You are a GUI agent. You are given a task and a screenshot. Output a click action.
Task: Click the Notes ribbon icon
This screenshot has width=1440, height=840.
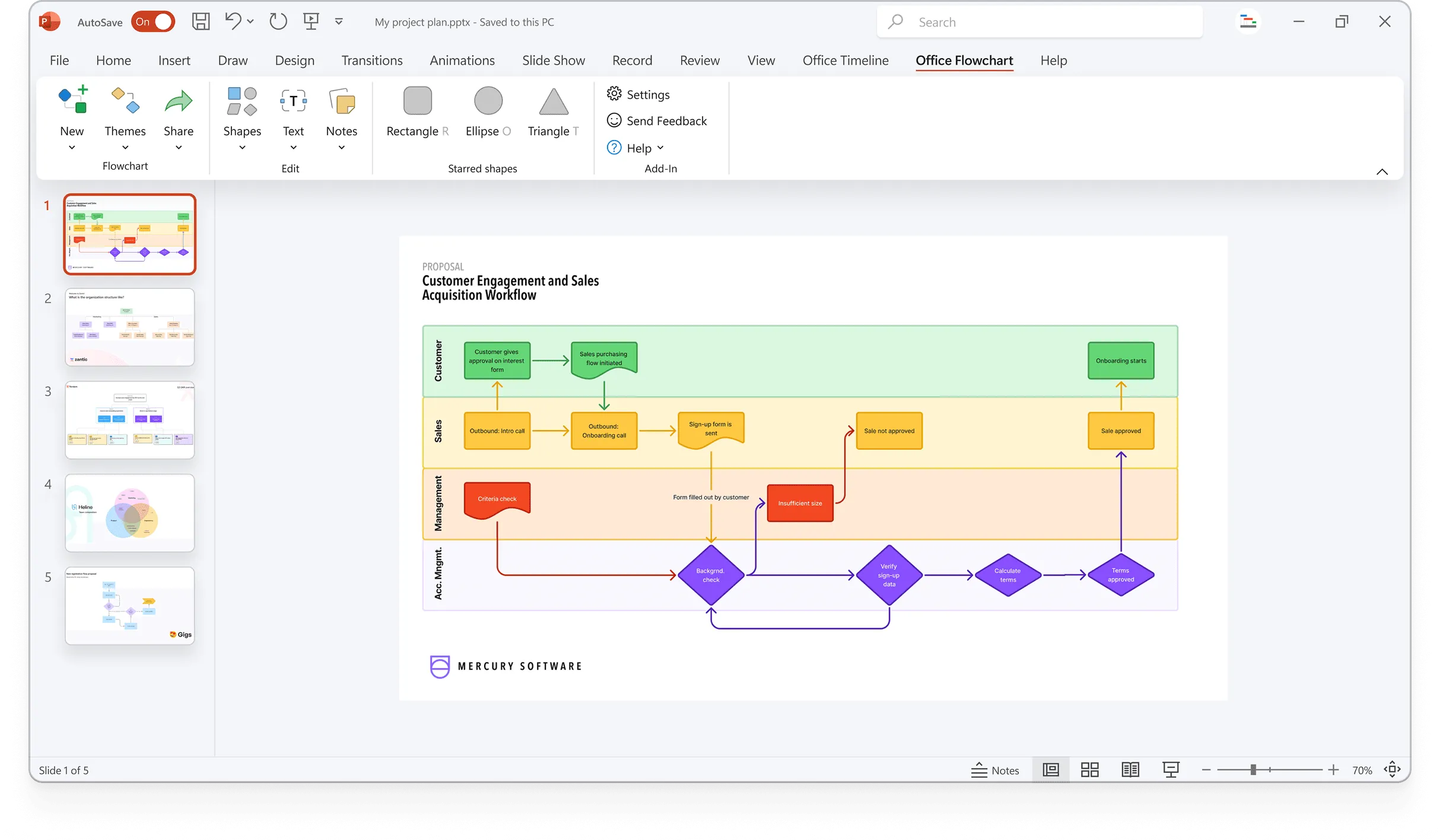click(x=342, y=101)
